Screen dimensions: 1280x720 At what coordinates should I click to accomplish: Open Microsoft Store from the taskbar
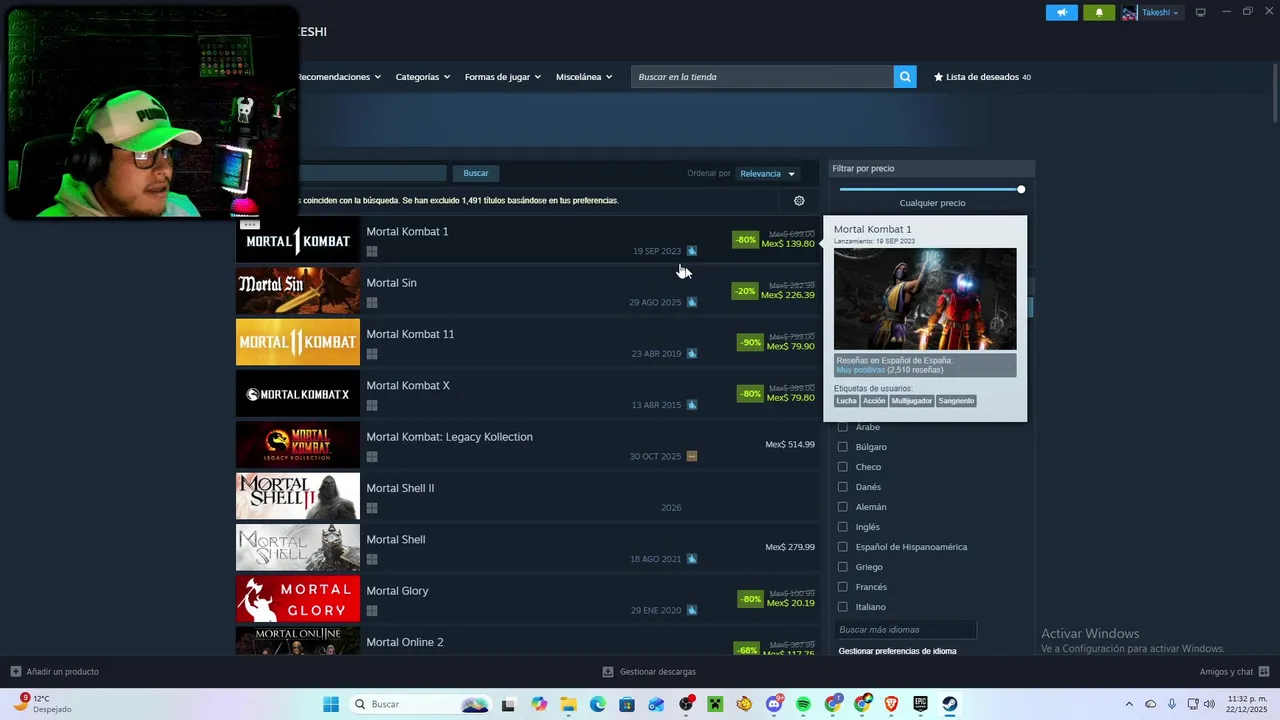point(627,704)
